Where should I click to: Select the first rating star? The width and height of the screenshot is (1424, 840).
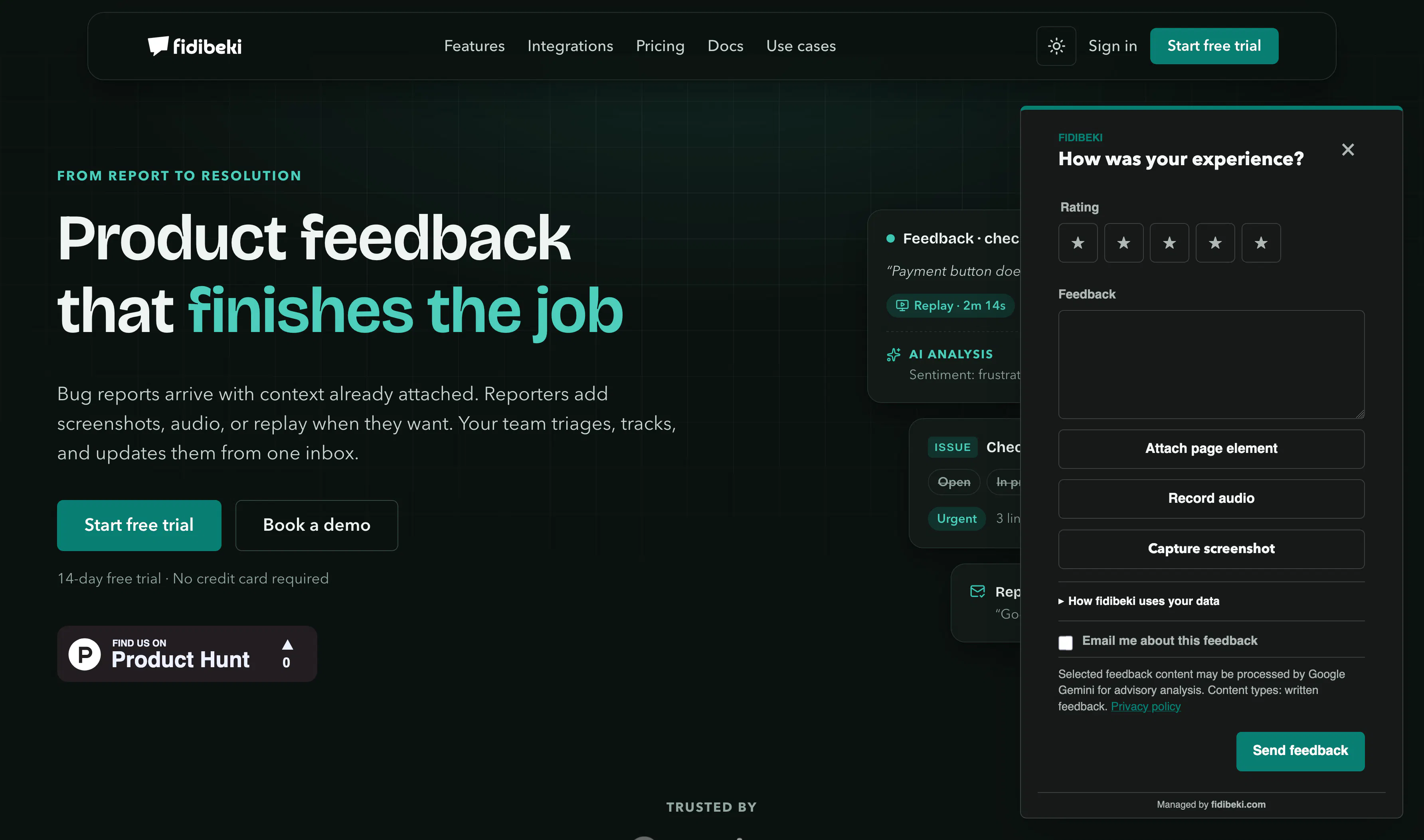[1078, 243]
